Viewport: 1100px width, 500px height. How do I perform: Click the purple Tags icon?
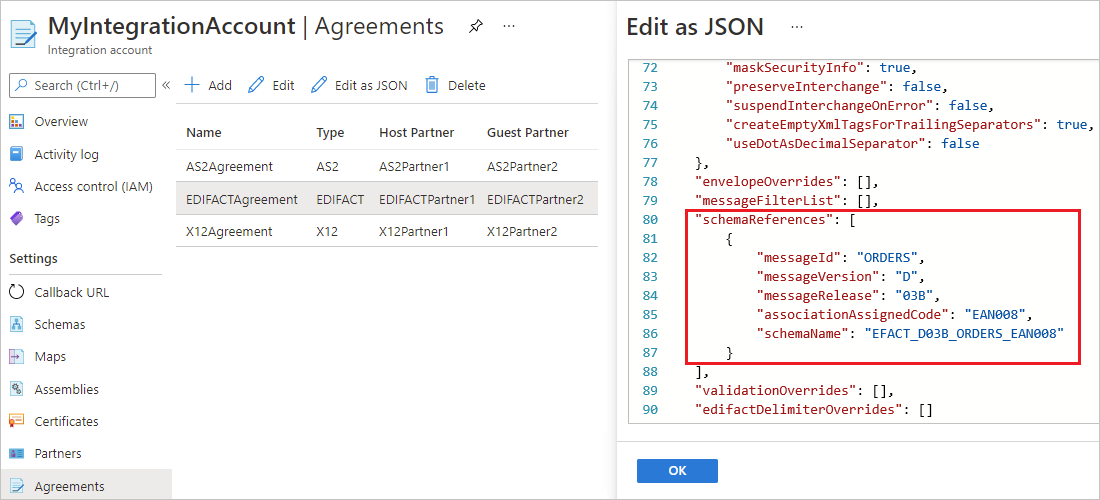[17, 219]
